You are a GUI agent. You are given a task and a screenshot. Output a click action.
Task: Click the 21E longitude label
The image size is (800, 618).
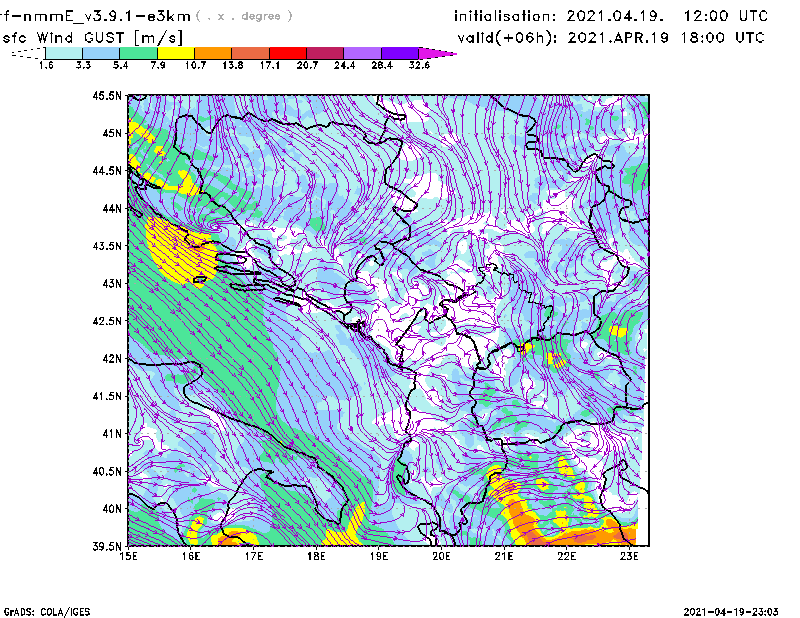(504, 556)
